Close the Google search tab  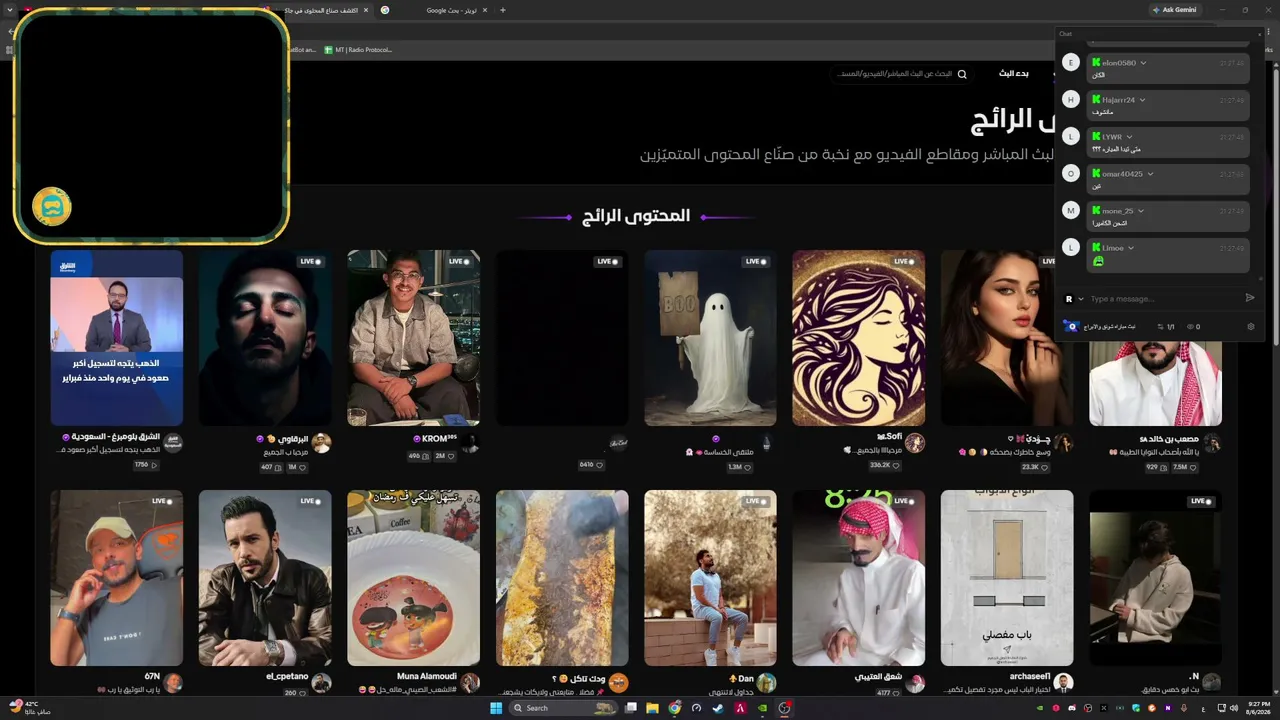coord(485,10)
